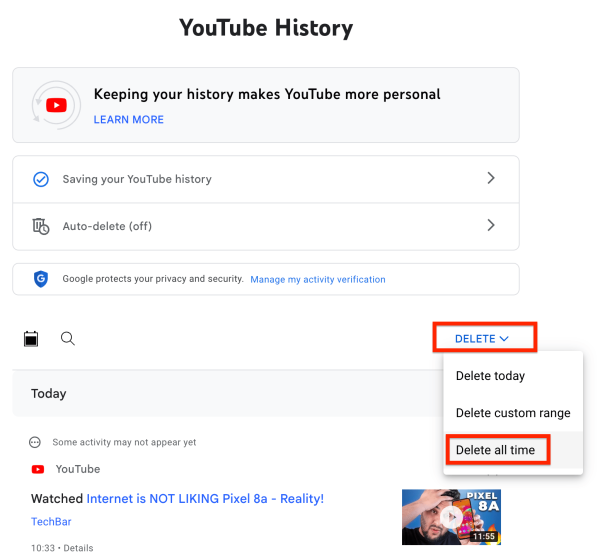Choose Delete custom range option

(x=513, y=413)
